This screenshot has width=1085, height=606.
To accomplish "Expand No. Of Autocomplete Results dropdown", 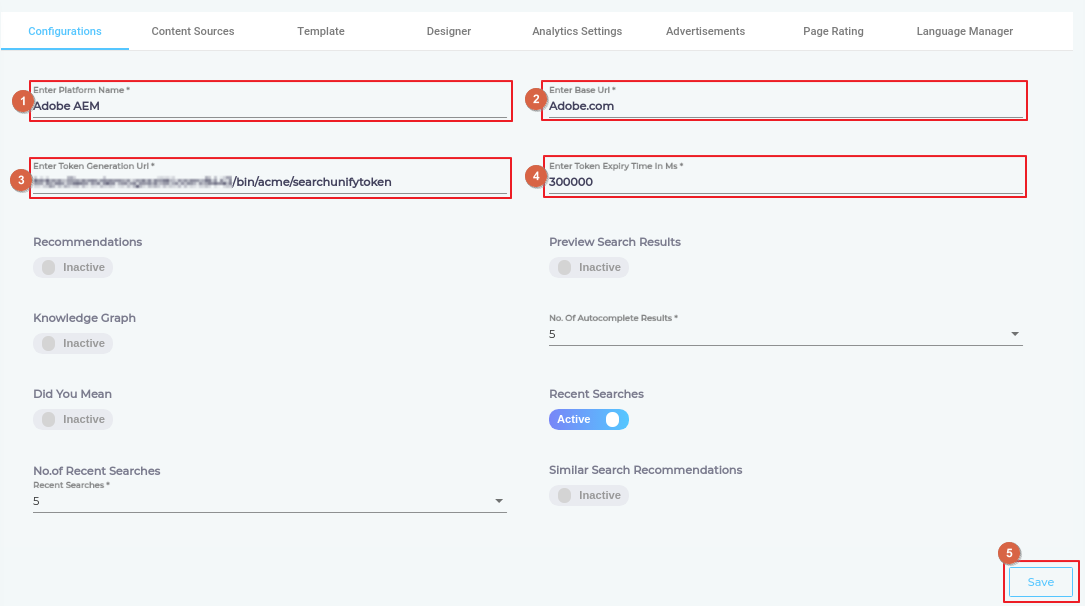I will pyautogui.click(x=785, y=334).
